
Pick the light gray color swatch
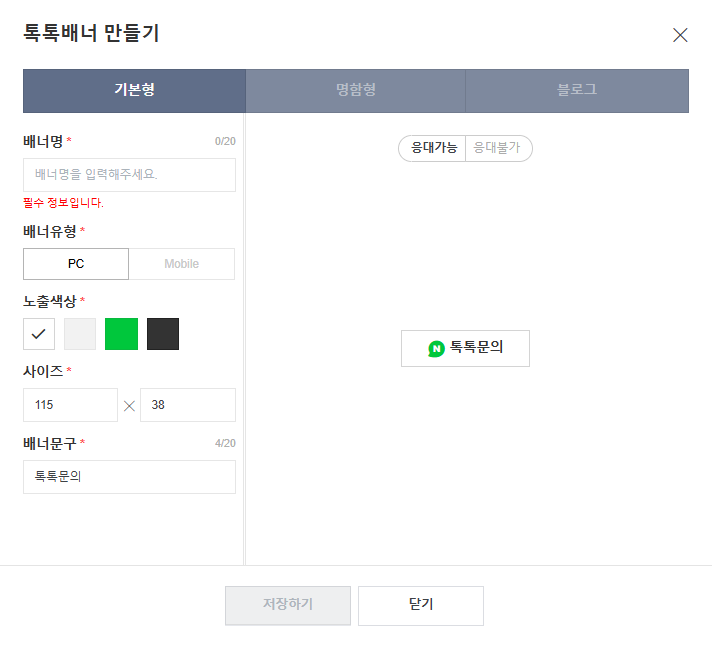click(x=80, y=334)
